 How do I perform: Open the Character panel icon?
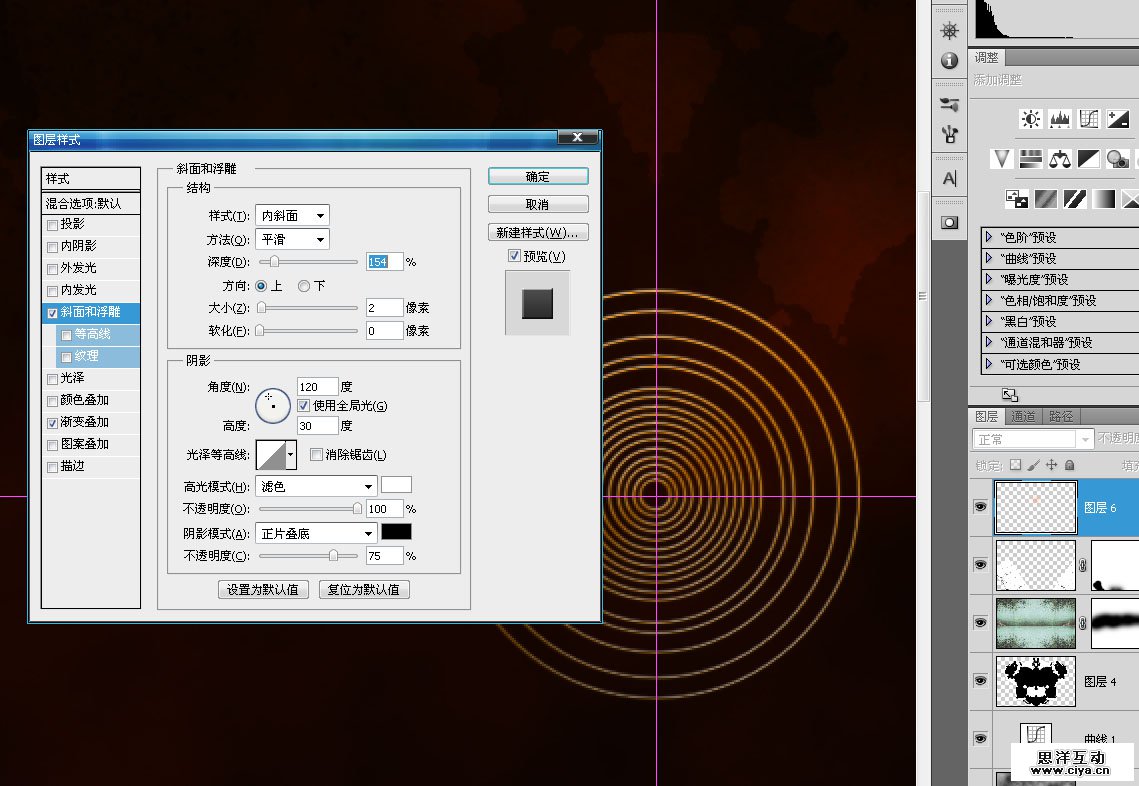point(949,179)
